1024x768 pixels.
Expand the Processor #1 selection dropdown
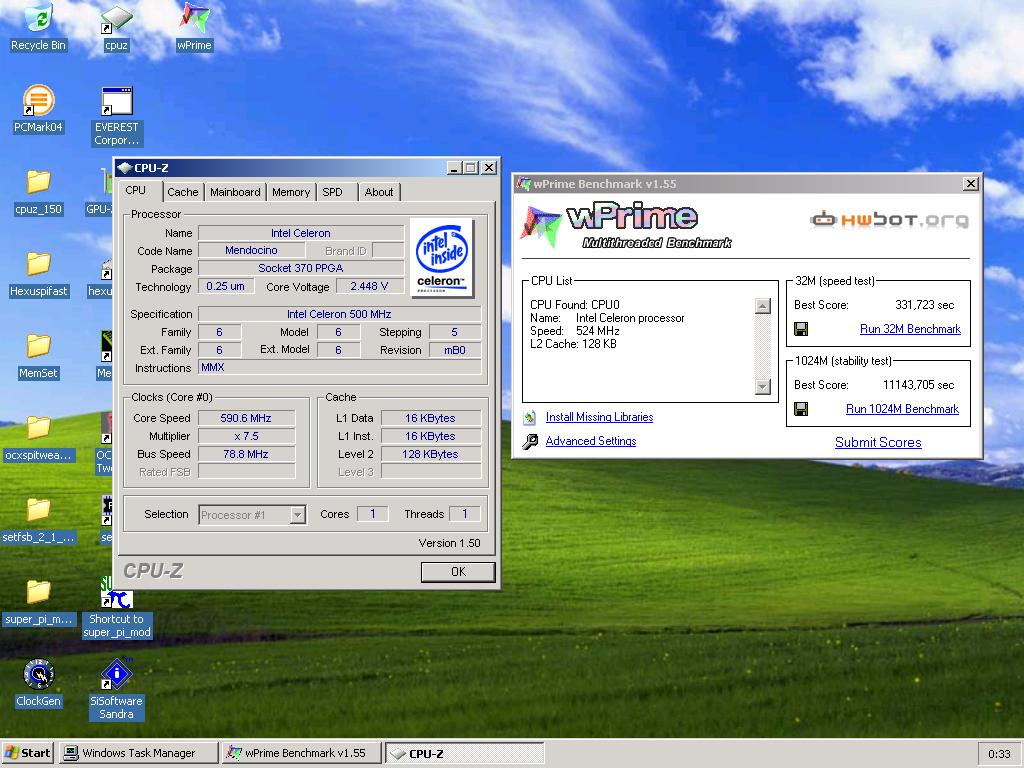click(297, 515)
